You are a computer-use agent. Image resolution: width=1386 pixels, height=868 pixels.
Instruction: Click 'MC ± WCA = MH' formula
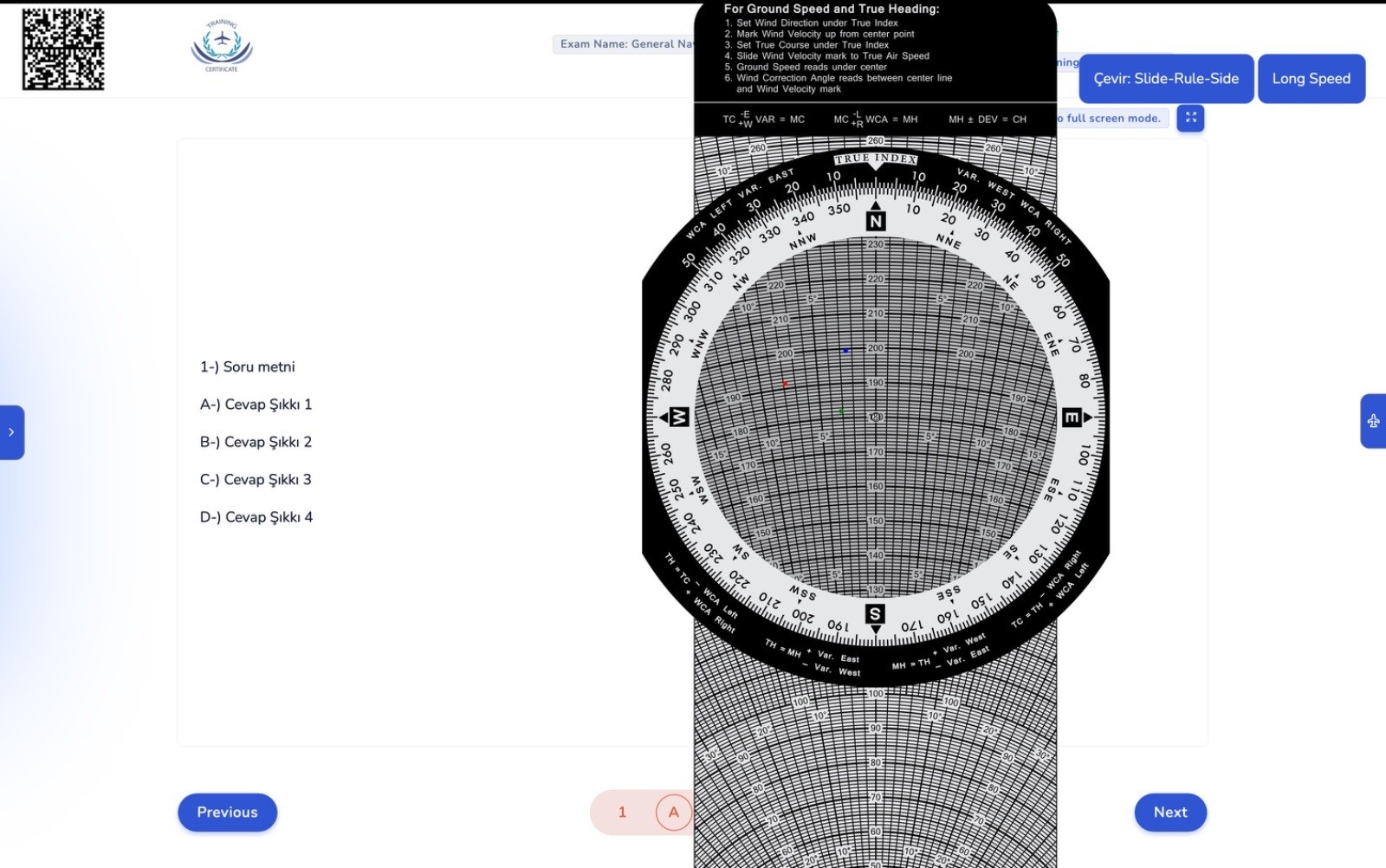tap(875, 119)
